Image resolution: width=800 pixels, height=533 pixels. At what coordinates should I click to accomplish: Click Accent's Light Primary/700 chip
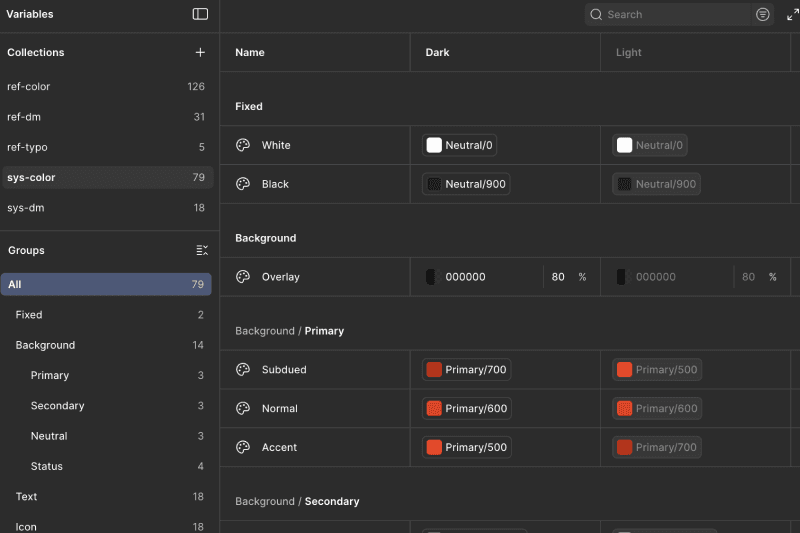point(657,447)
